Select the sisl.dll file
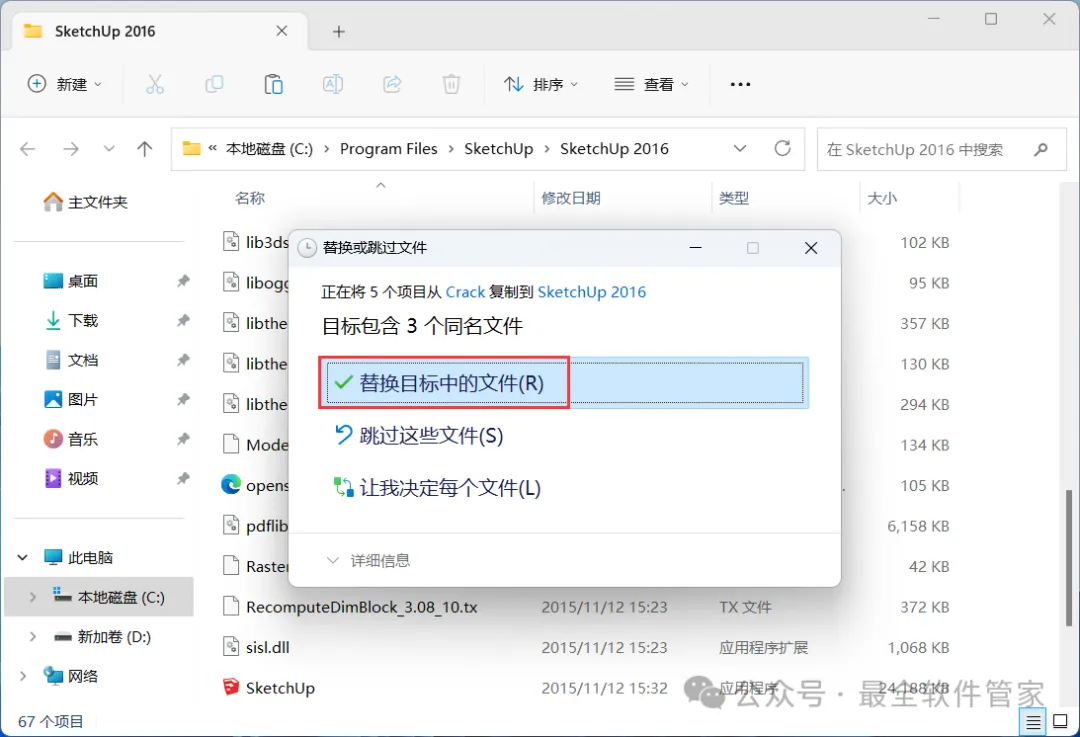The image size is (1080, 737). pos(267,647)
